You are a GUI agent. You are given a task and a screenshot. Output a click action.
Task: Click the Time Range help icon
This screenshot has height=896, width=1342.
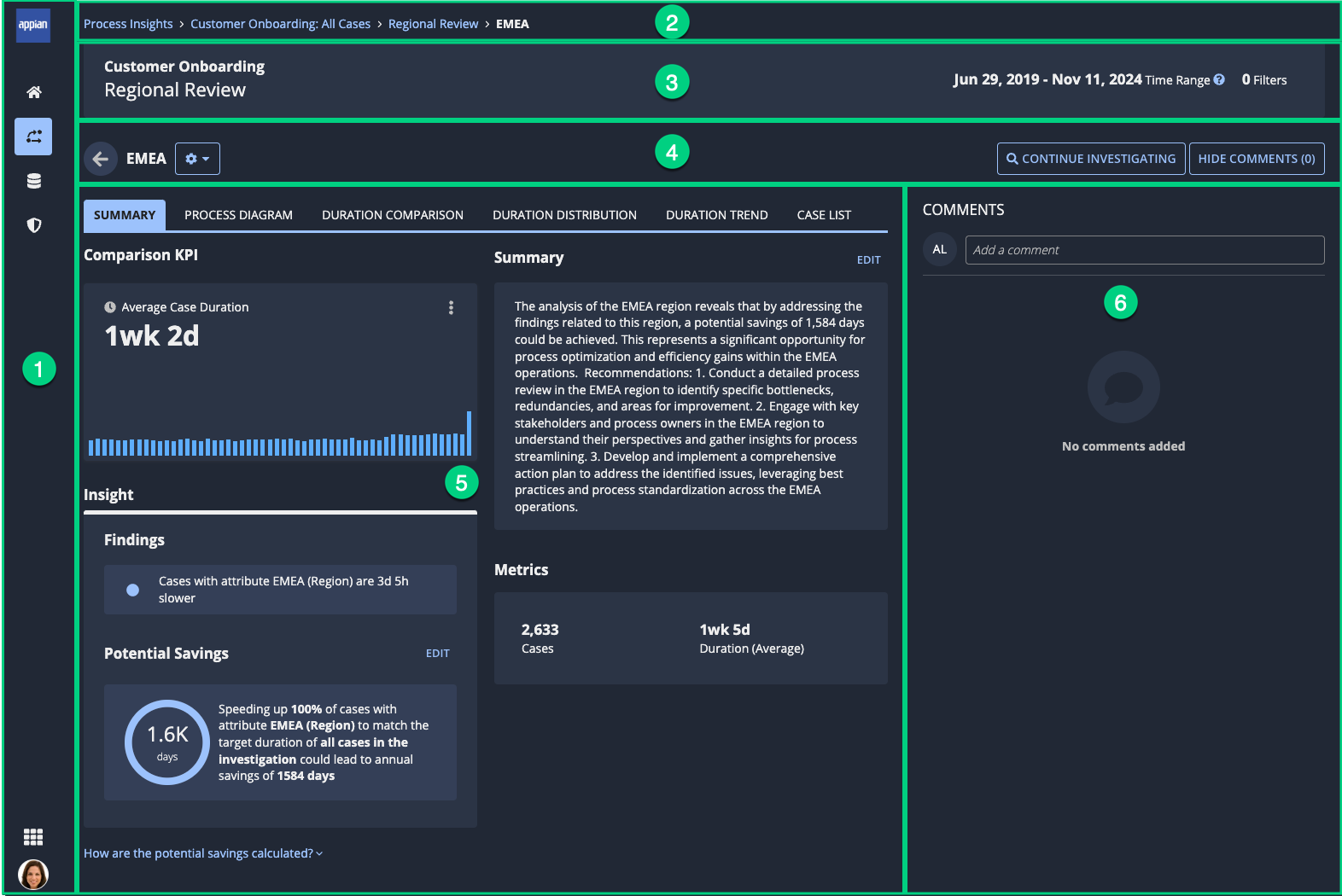(1219, 79)
